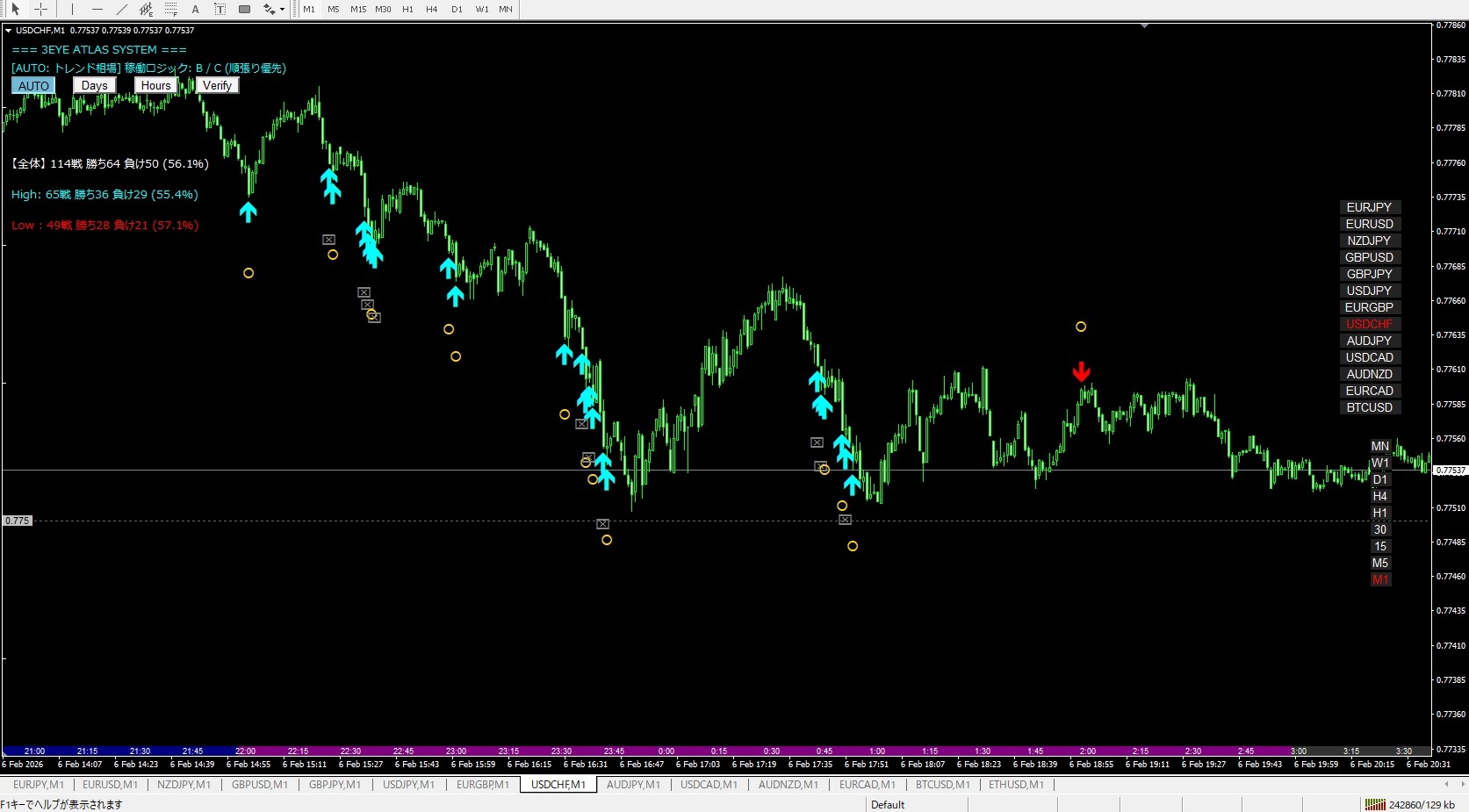Select the equidistant channel tool
The height and width of the screenshot is (812, 1469).
point(146,9)
